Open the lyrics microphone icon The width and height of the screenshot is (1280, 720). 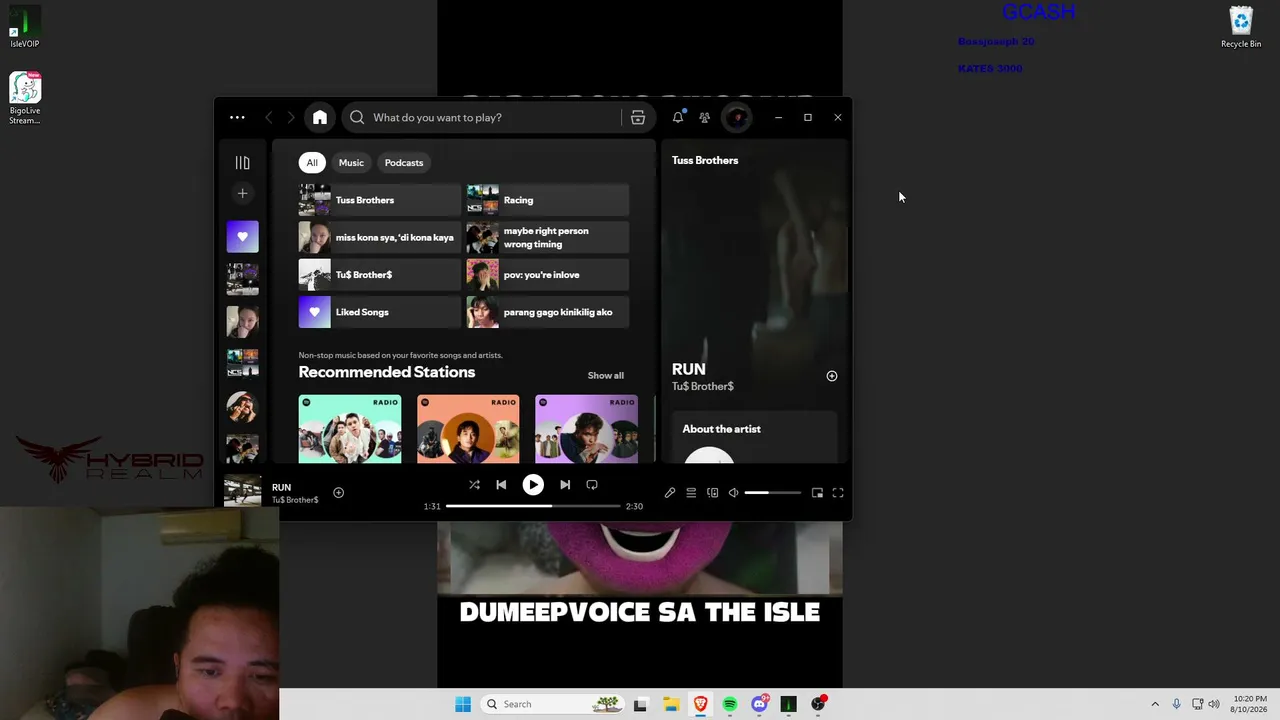coord(670,493)
